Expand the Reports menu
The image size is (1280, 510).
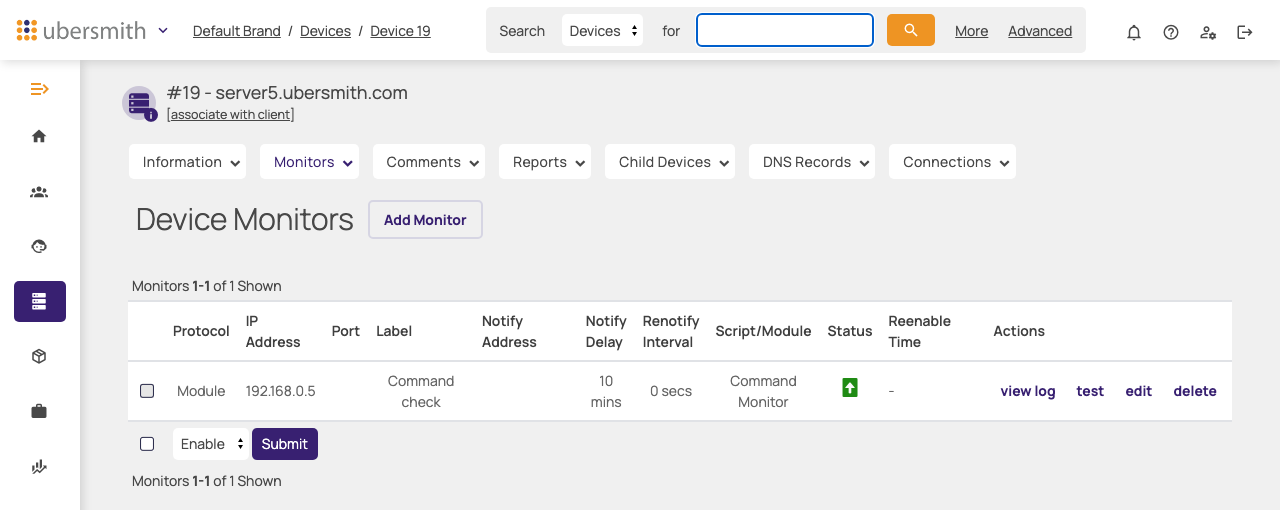(545, 162)
